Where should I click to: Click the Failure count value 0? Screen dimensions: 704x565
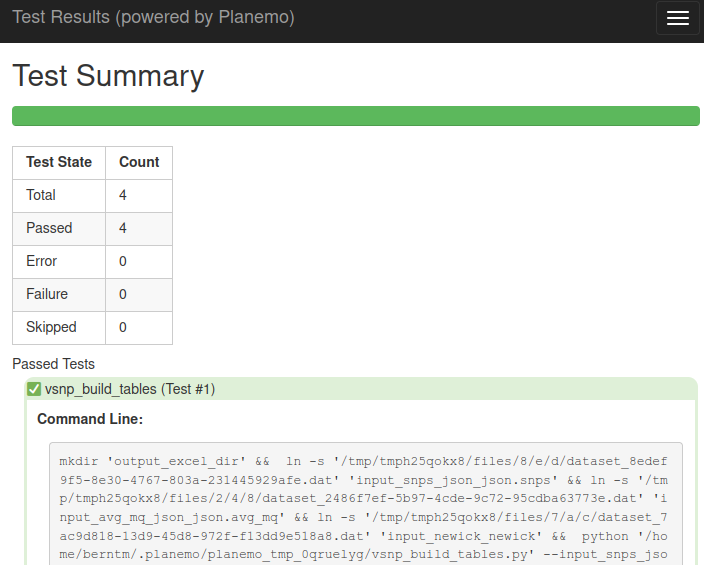123,294
